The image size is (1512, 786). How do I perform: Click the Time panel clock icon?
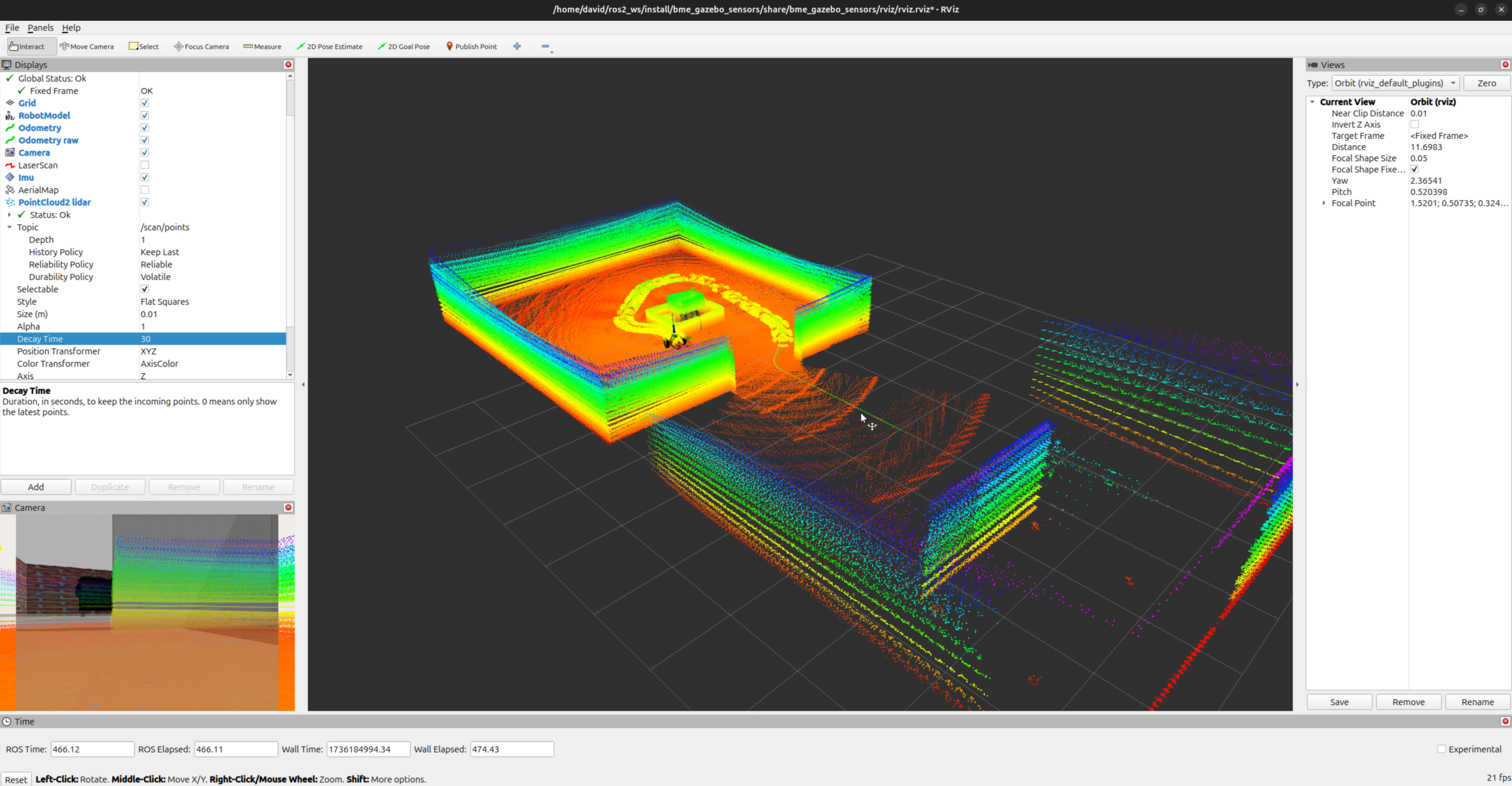7,721
